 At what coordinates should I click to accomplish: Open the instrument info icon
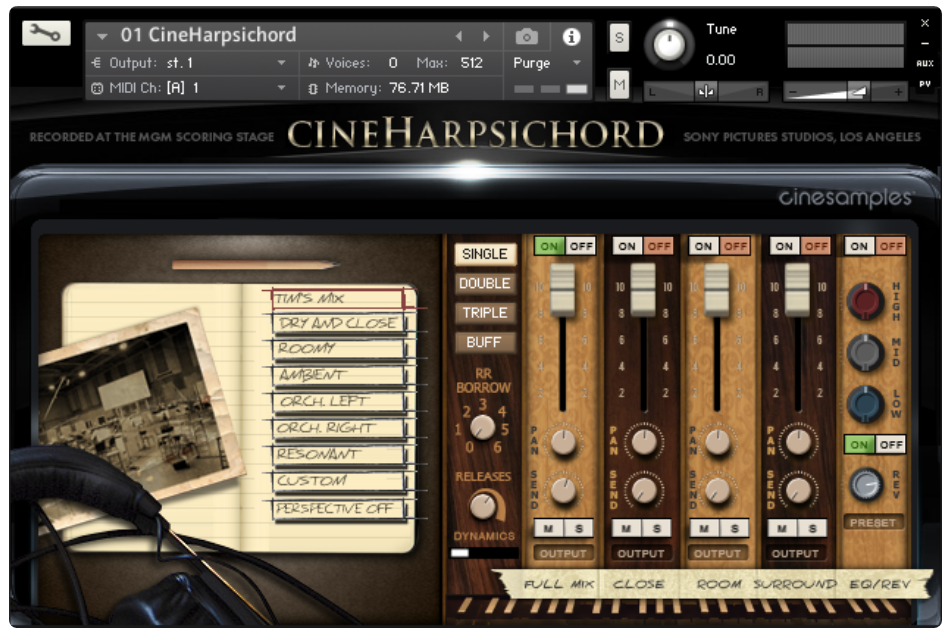click(571, 37)
